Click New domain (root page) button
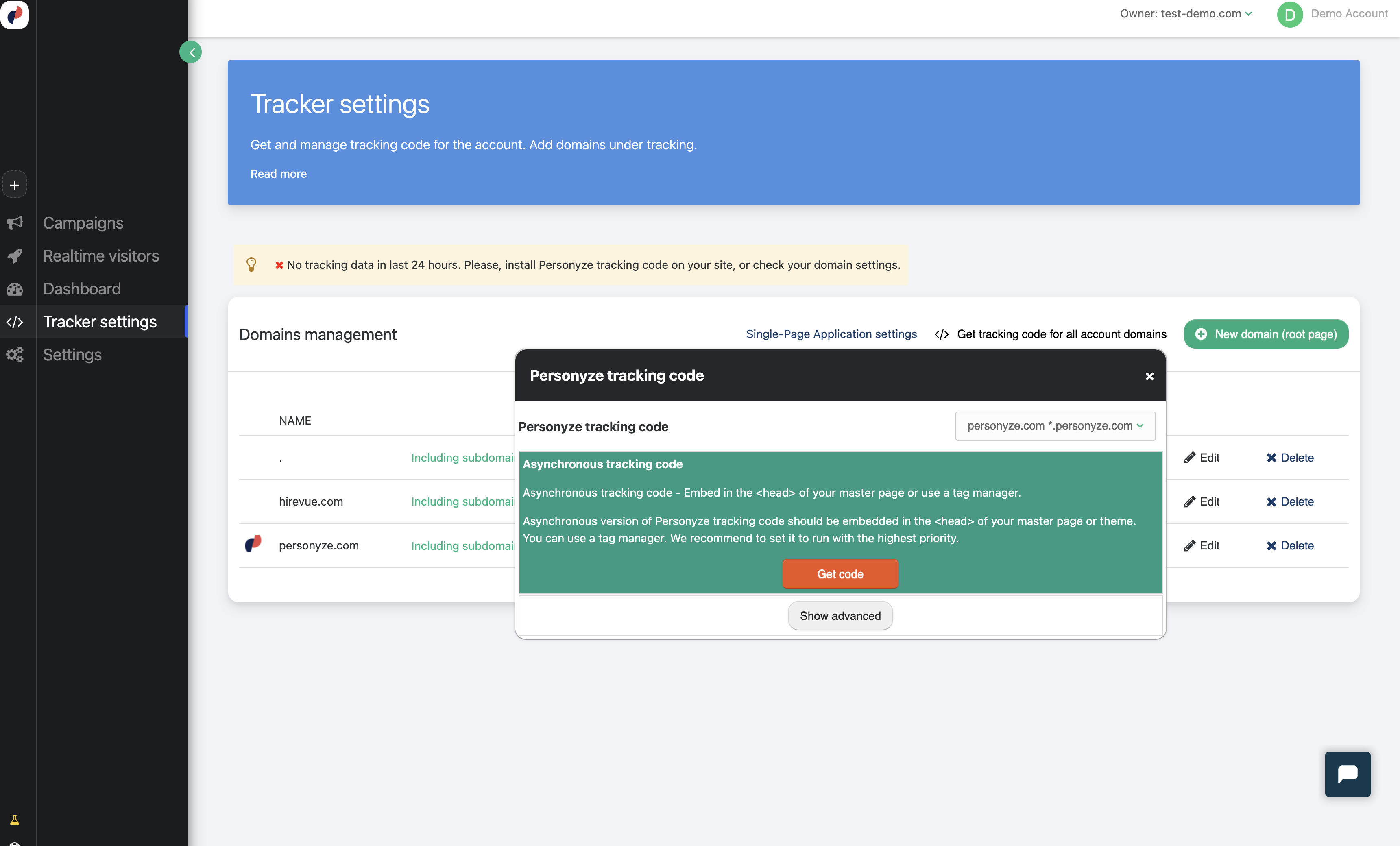The width and height of the screenshot is (1400, 846). tap(1266, 334)
